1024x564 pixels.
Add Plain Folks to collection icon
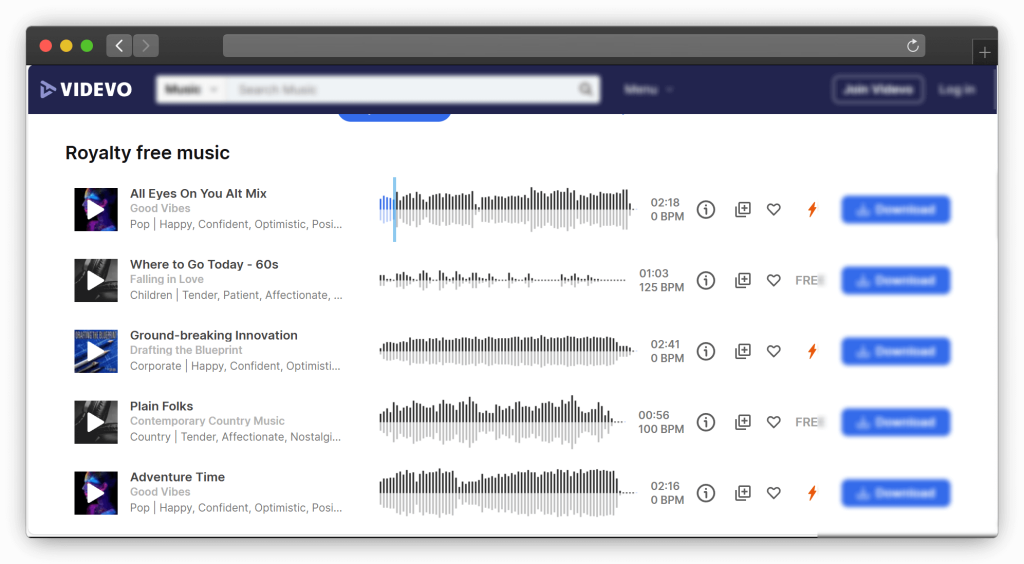[742, 423]
